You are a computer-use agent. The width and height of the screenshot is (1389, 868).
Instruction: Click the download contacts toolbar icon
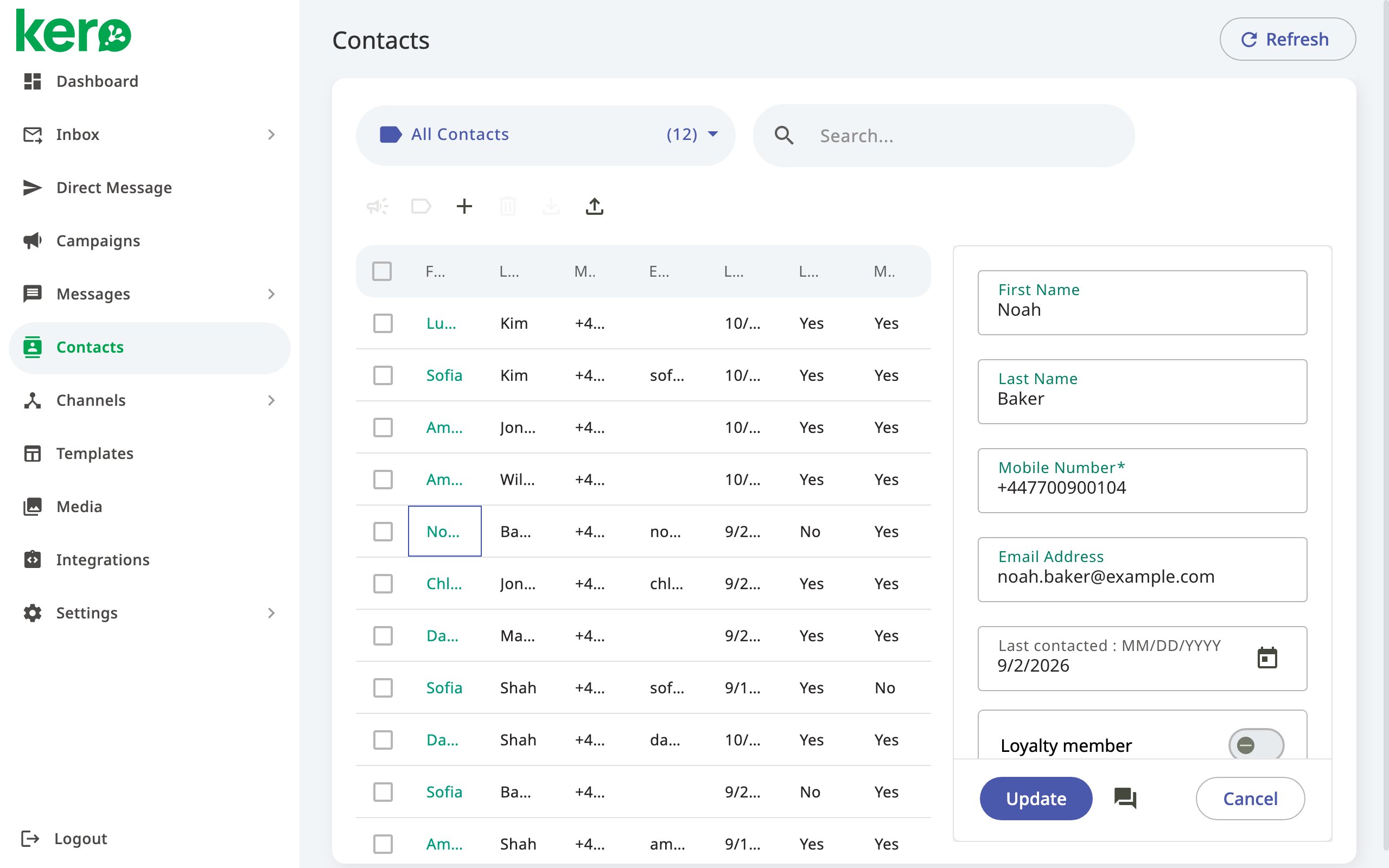point(551,206)
